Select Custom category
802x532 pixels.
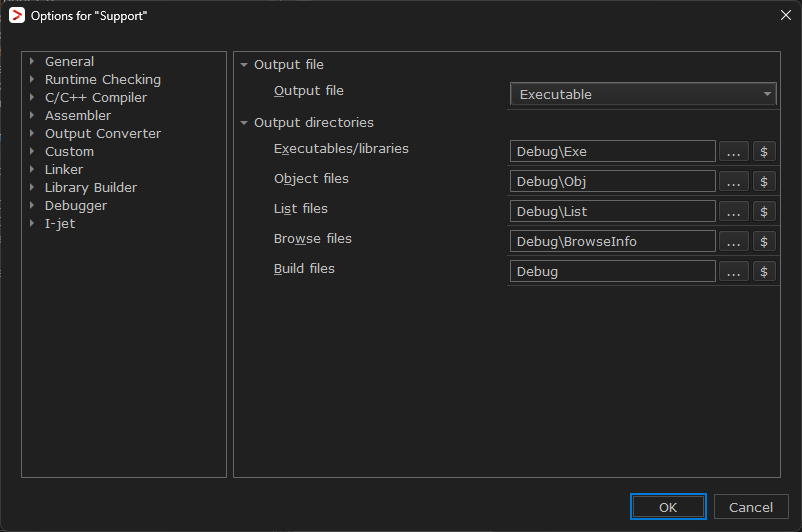pos(69,151)
